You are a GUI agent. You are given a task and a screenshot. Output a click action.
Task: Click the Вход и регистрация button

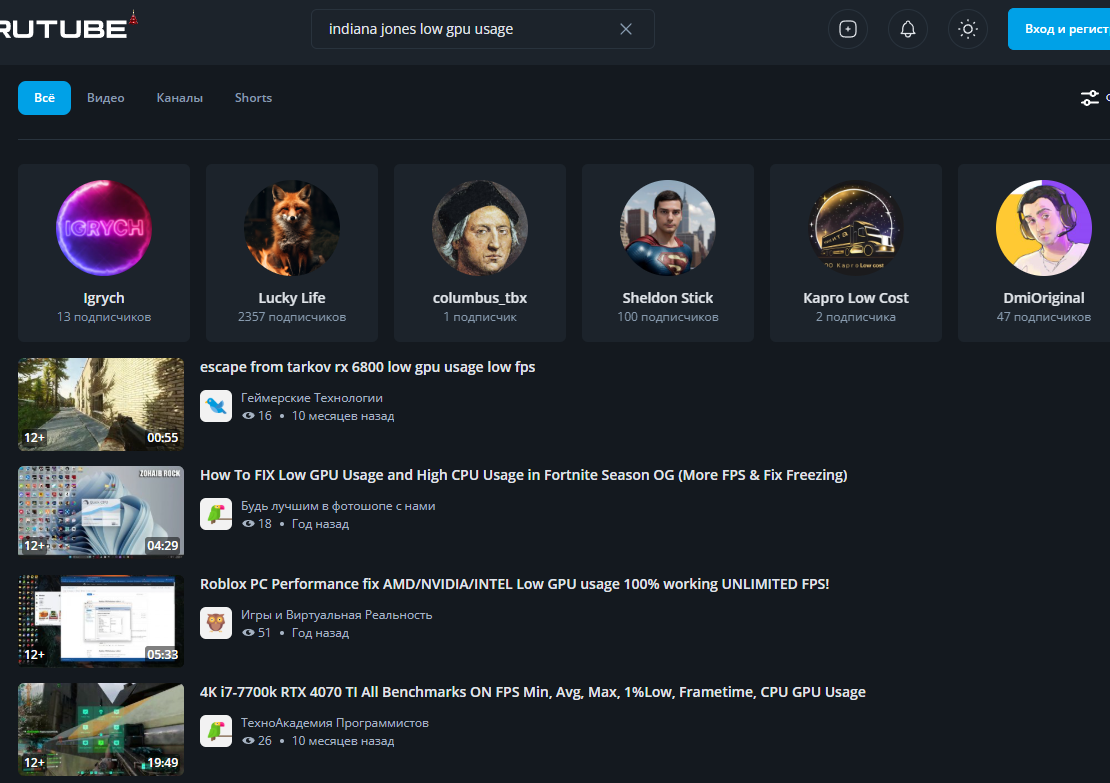click(1059, 29)
